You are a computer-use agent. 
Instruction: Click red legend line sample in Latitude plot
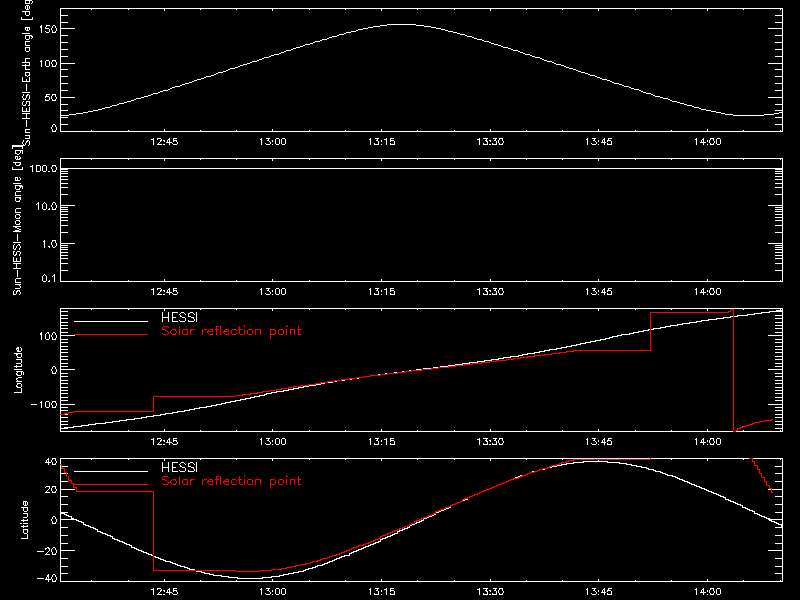111,485
